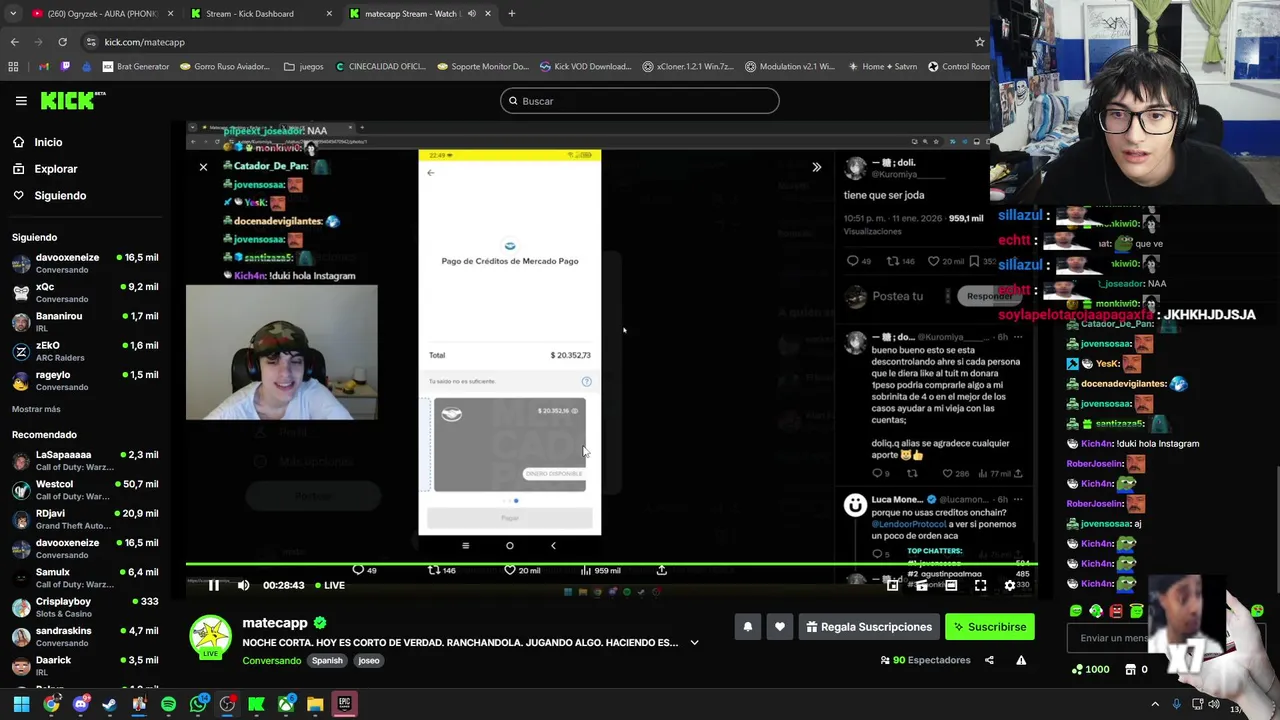Image resolution: width=1280 pixels, height=720 pixels.
Task: Go to the Kick logo homepage
Action: tap(72, 100)
